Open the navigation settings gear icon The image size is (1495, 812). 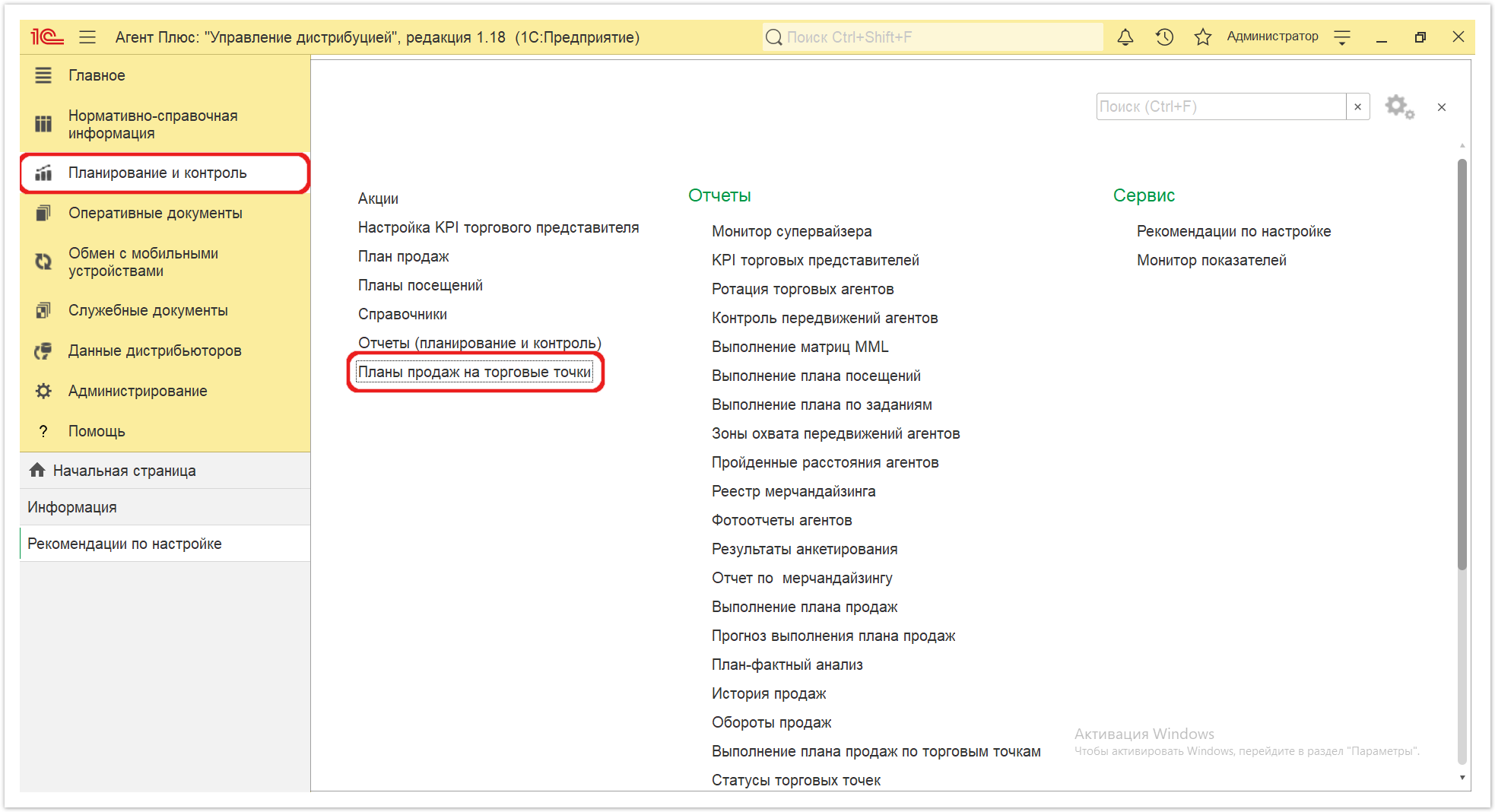pos(1399,107)
